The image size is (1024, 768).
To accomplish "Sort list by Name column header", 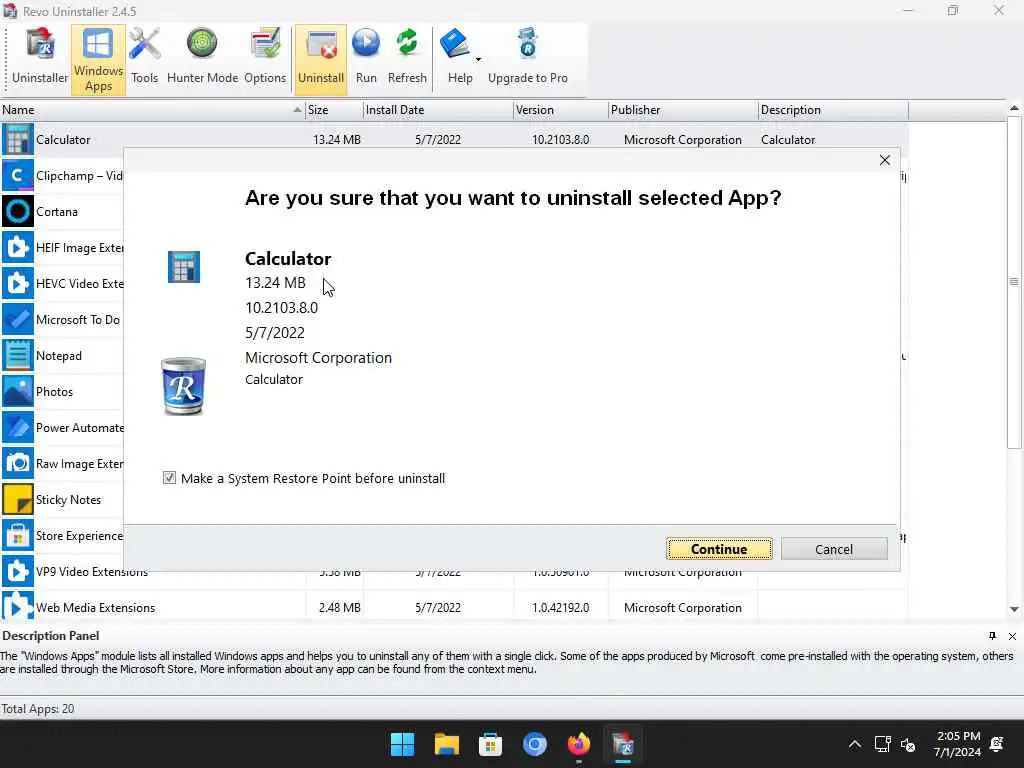I will pyautogui.click(x=153, y=110).
